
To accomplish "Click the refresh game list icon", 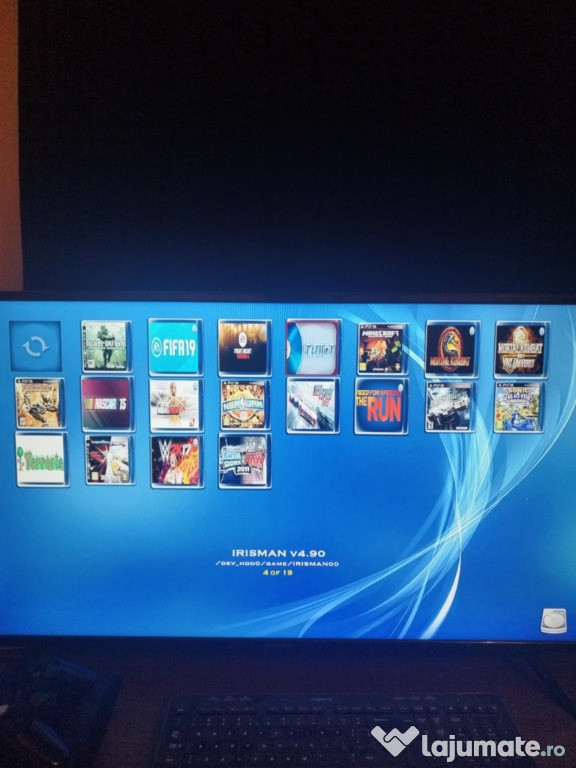I will point(35,346).
